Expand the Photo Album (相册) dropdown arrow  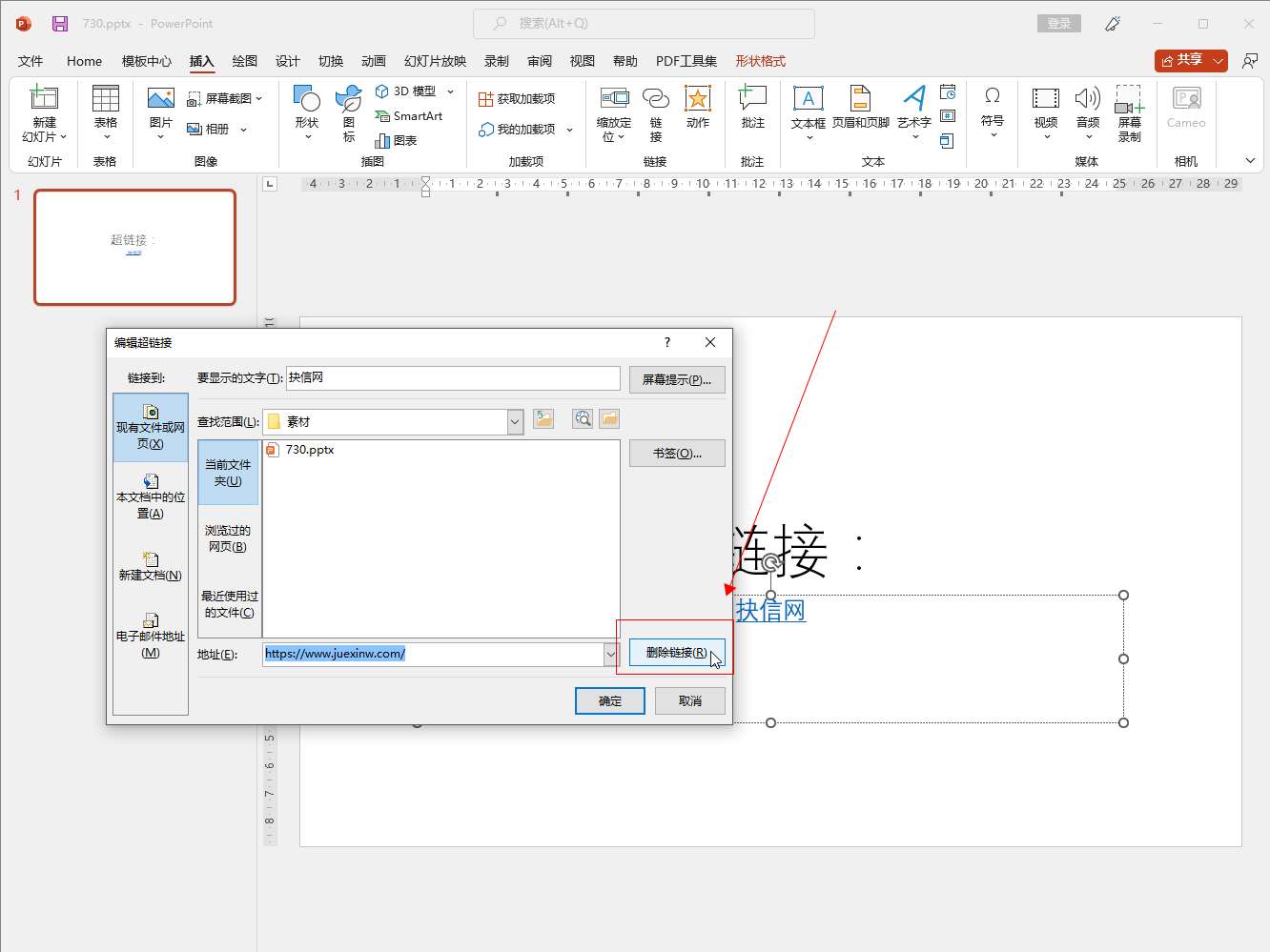[x=243, y=129]
